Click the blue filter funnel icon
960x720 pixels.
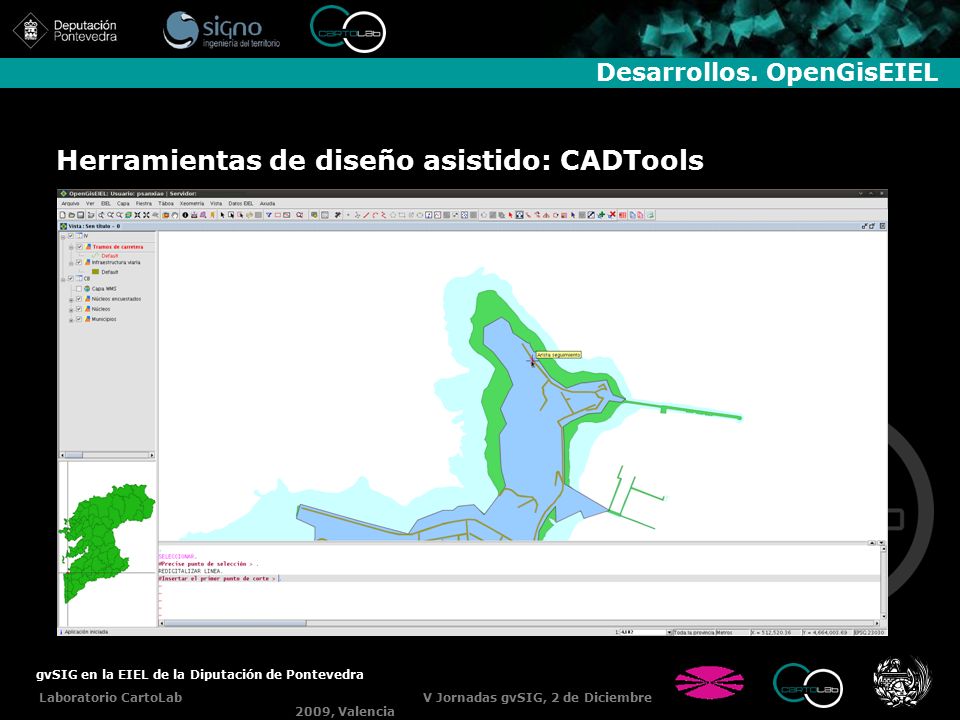(x=268, y=215)
